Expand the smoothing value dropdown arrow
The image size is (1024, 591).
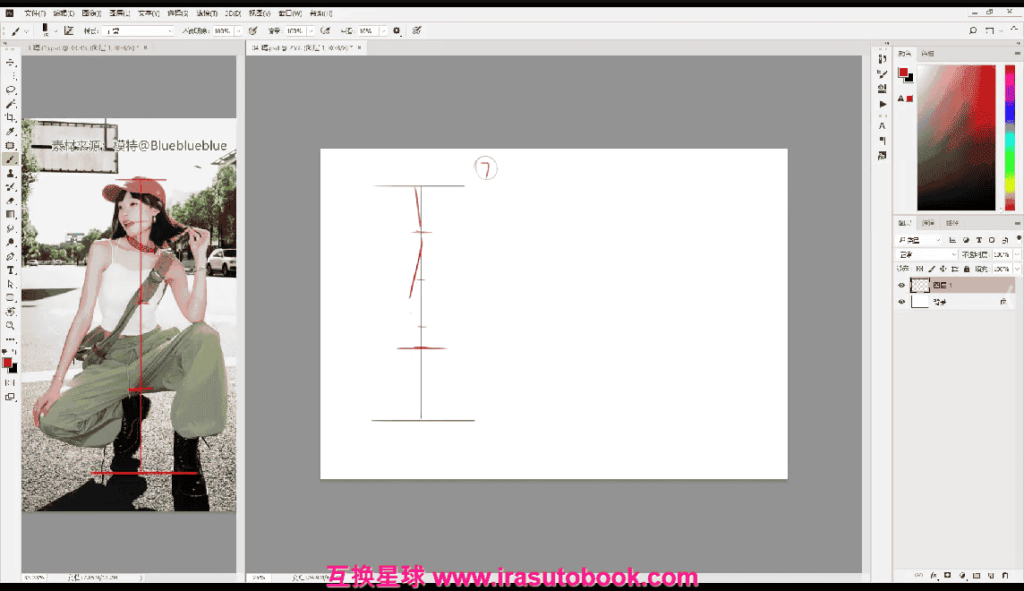383,31
